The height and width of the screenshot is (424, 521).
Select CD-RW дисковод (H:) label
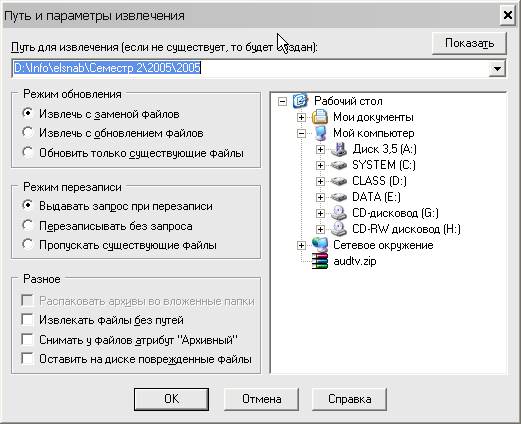(406, 229)
